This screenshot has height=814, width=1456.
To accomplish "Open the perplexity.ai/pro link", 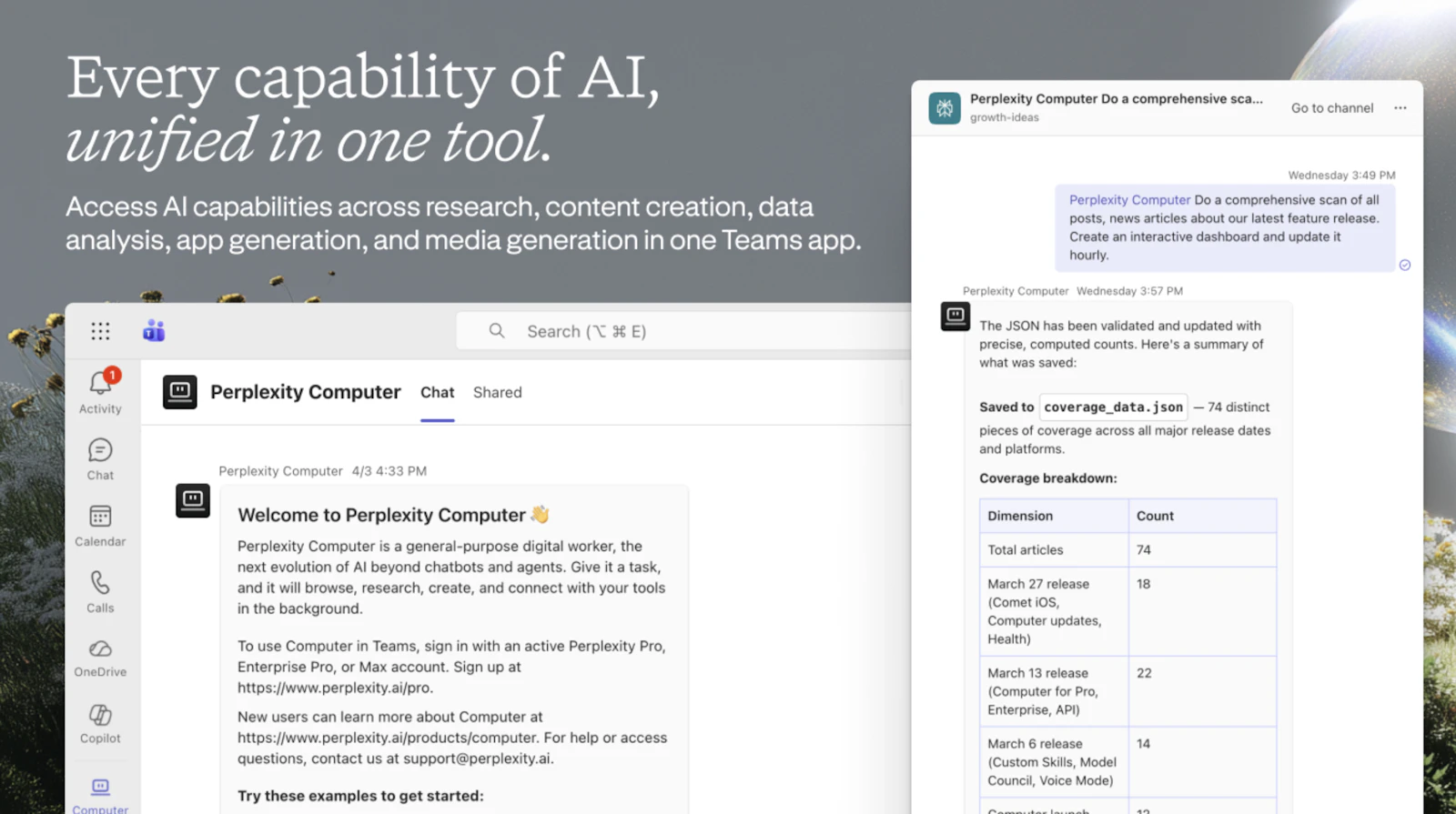I will (335, 688).
